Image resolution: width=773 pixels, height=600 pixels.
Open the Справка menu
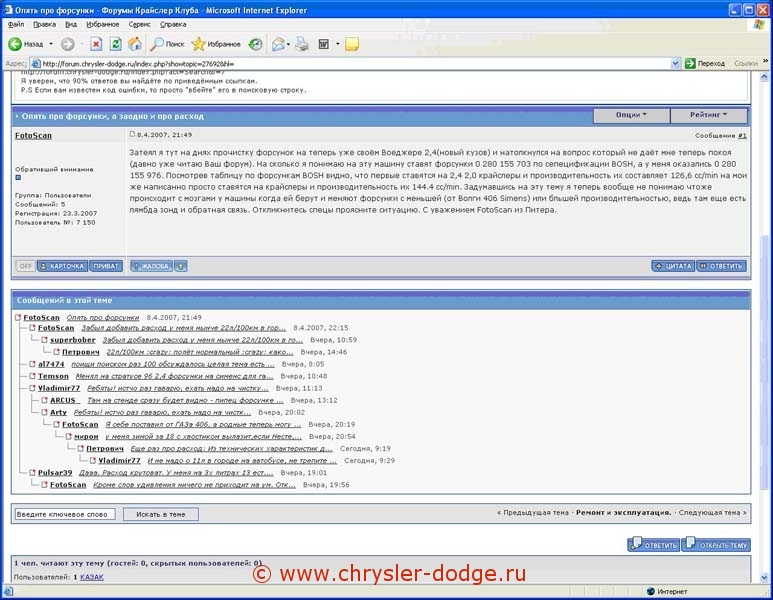coord(173,24)
